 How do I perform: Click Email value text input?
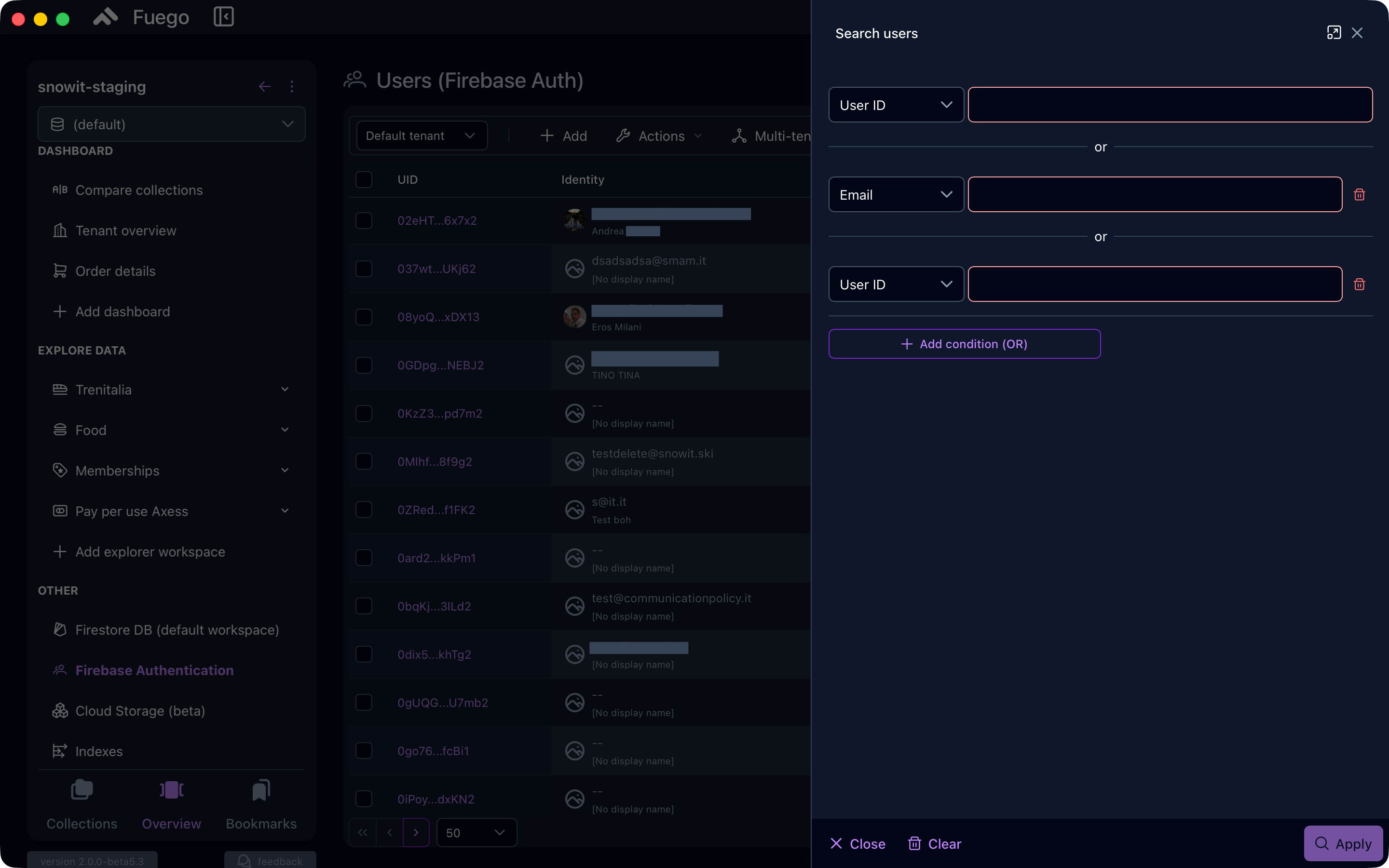1155,195
